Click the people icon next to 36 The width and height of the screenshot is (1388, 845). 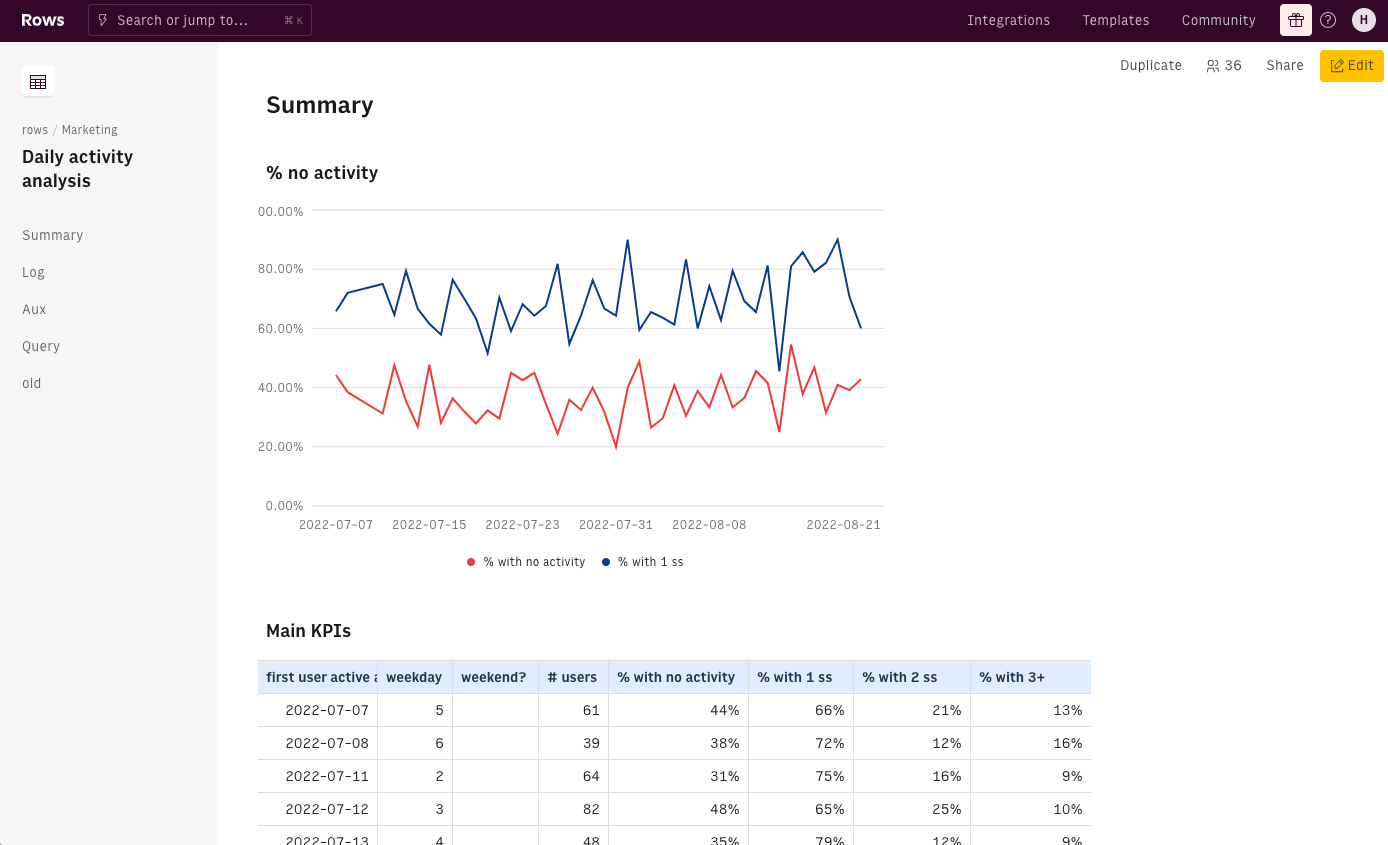point(1213,66)
